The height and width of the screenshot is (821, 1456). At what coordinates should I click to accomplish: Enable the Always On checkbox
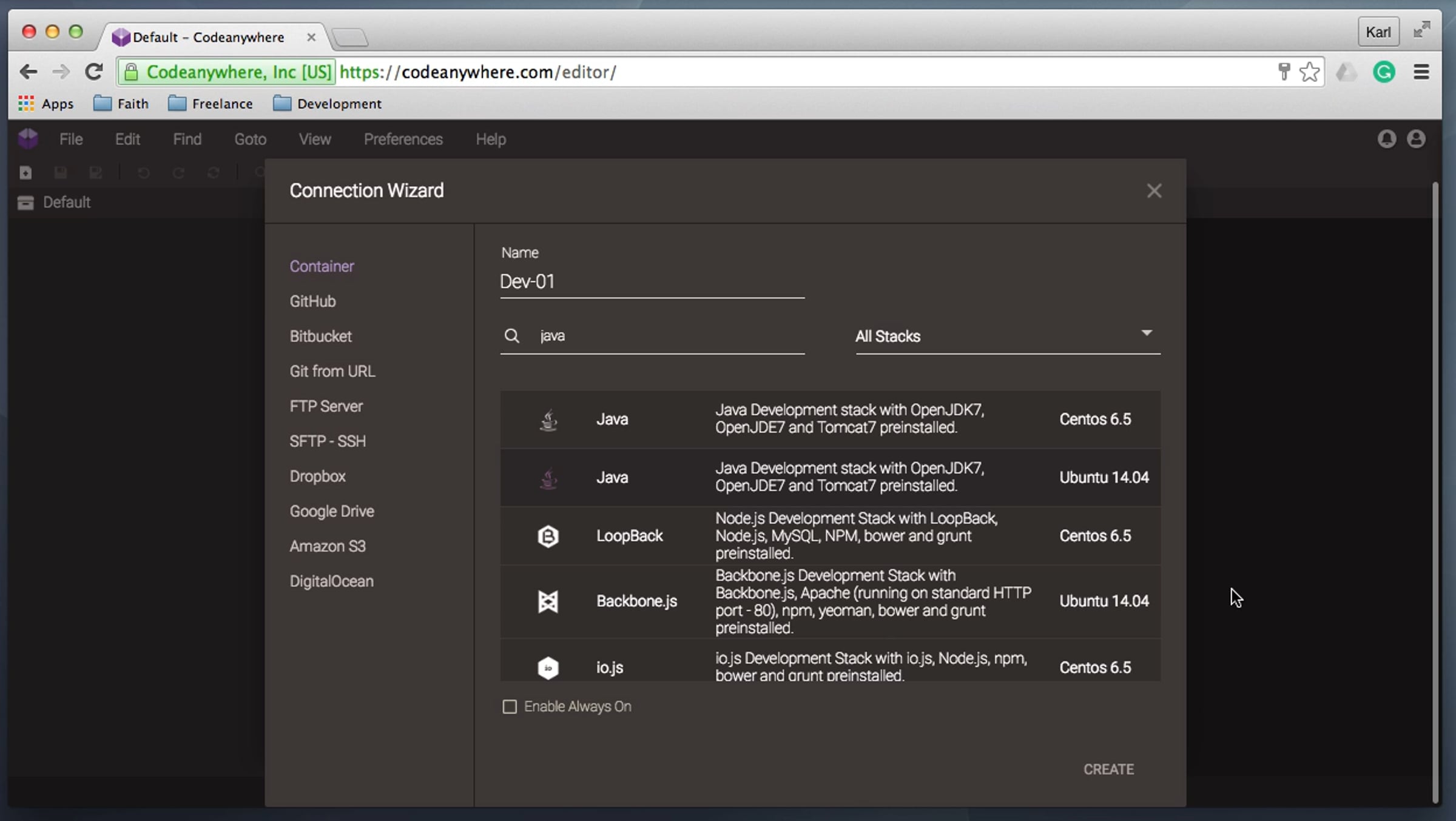click(510, 706)
